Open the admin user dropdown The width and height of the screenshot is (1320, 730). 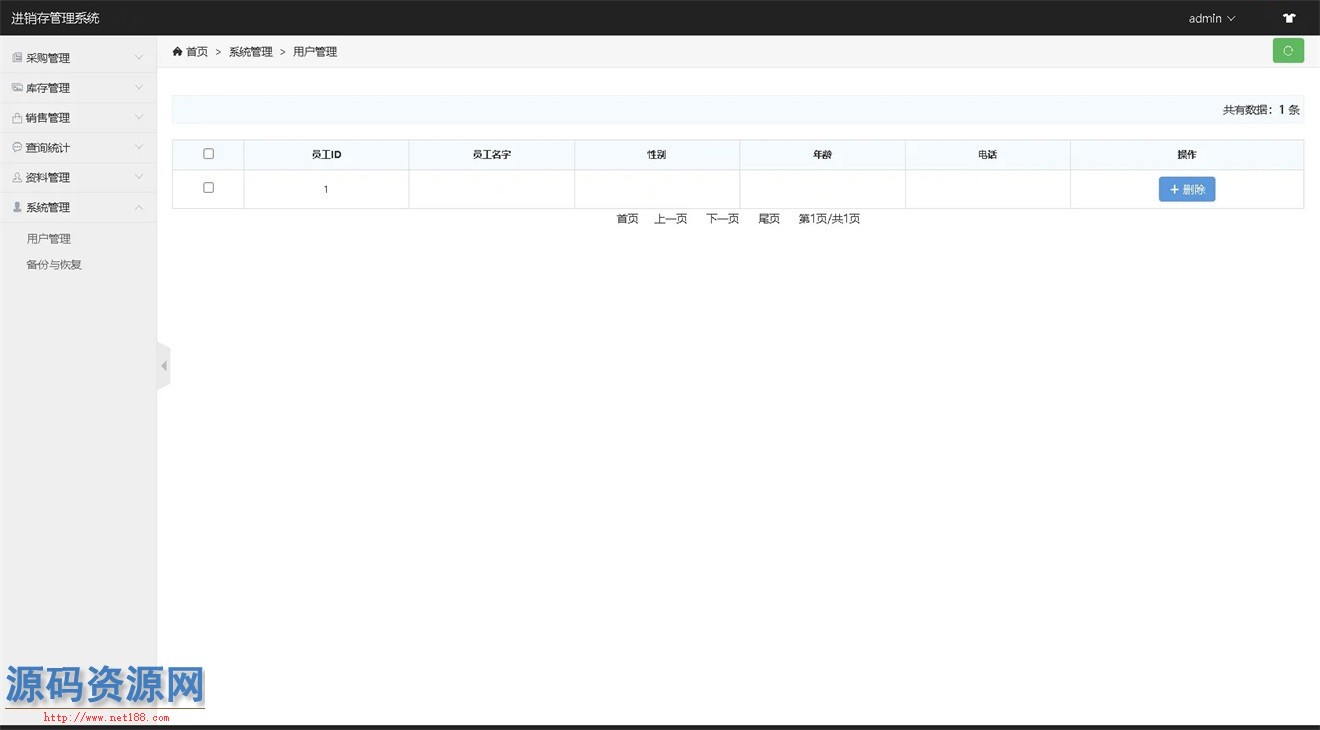click(x=1212, y=18)
